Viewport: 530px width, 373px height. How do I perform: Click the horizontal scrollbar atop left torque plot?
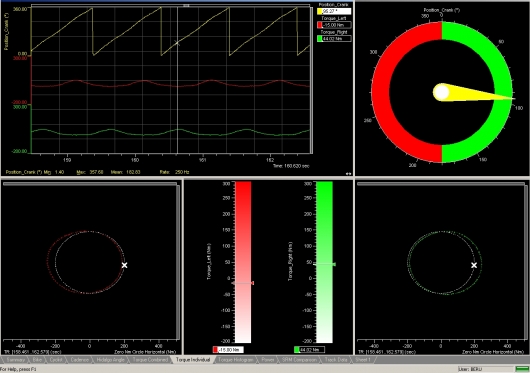pos(90,184)
